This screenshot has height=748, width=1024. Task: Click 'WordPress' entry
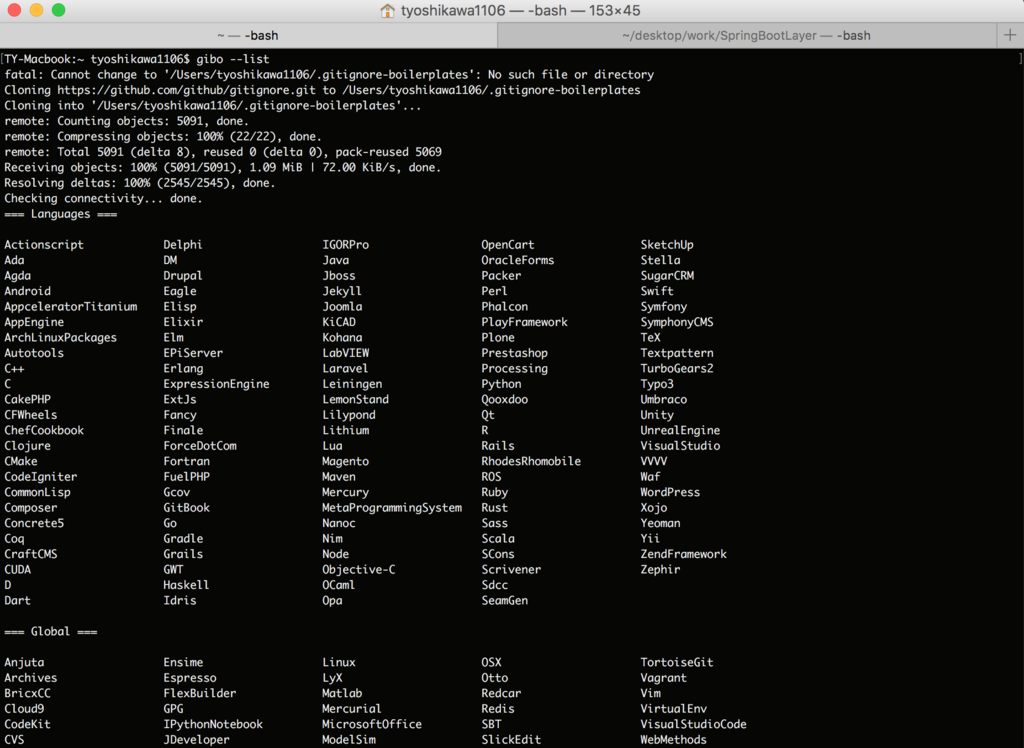(x=670, y=493)
